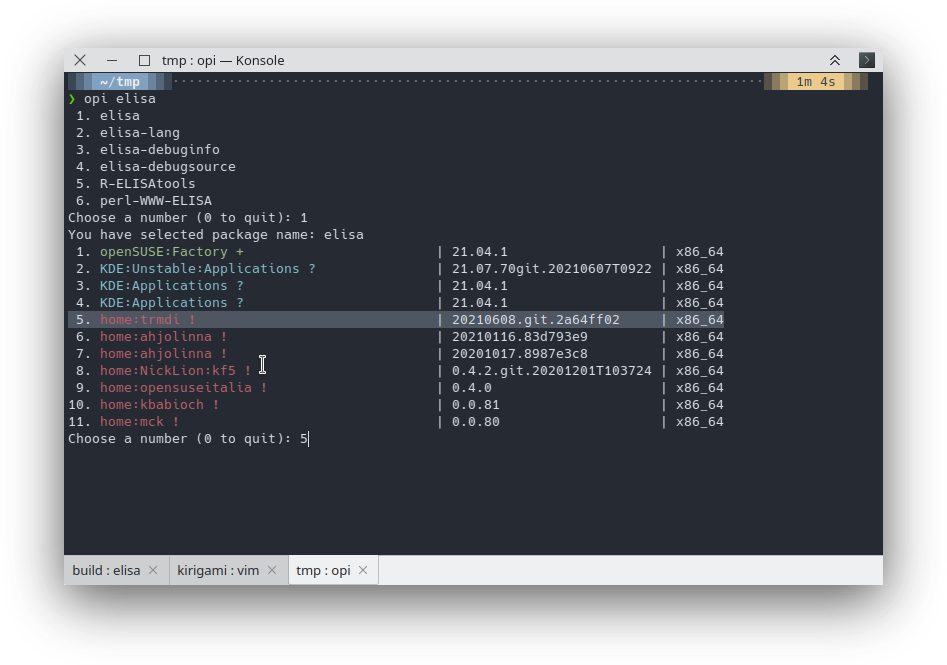947x665 pixels.
Task: Click version 0.0.81
Action: (x=475, y=405)
